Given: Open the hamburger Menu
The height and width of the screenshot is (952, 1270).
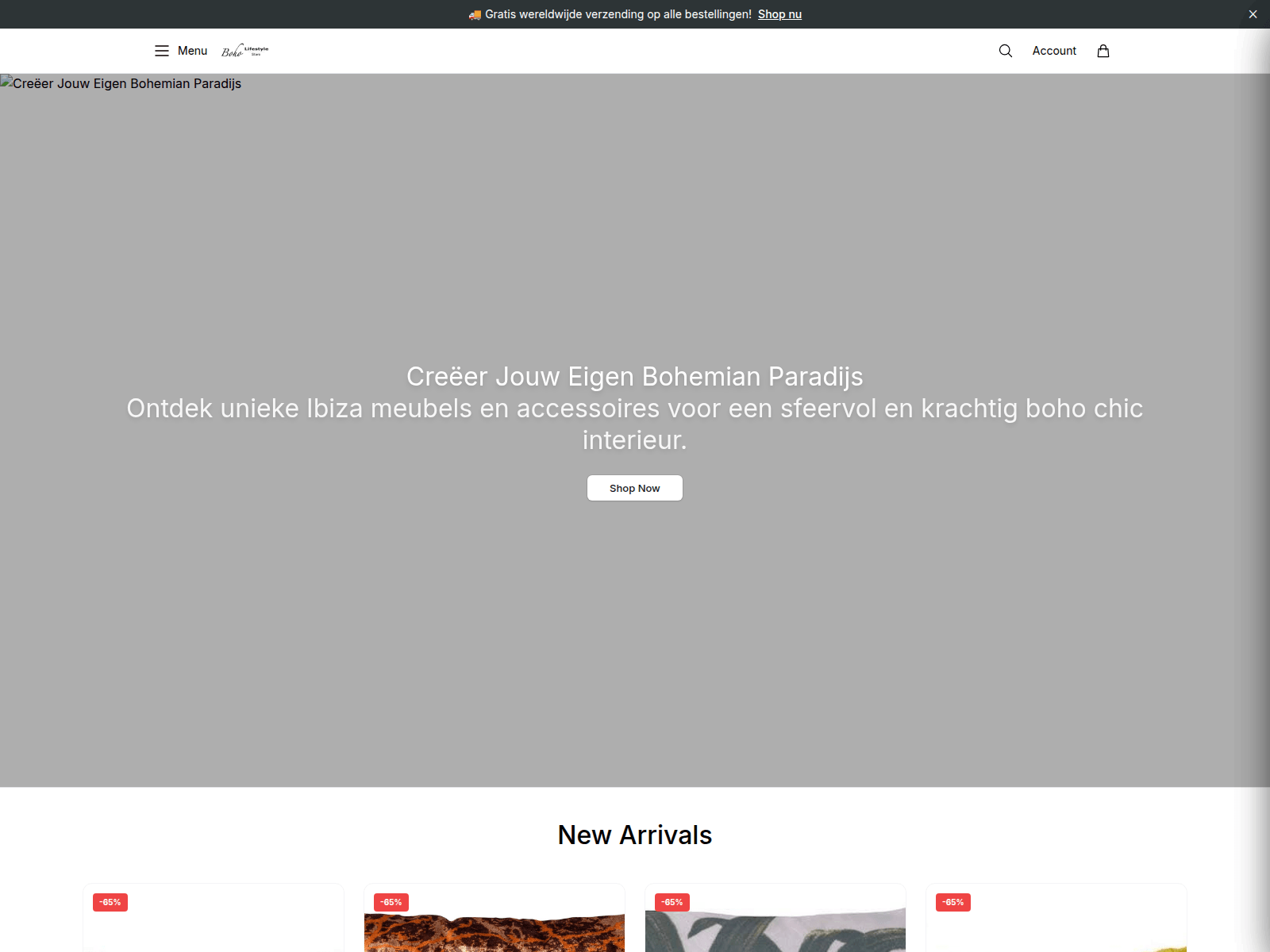Looking at the screenshot, I should (x=180, y=51).
